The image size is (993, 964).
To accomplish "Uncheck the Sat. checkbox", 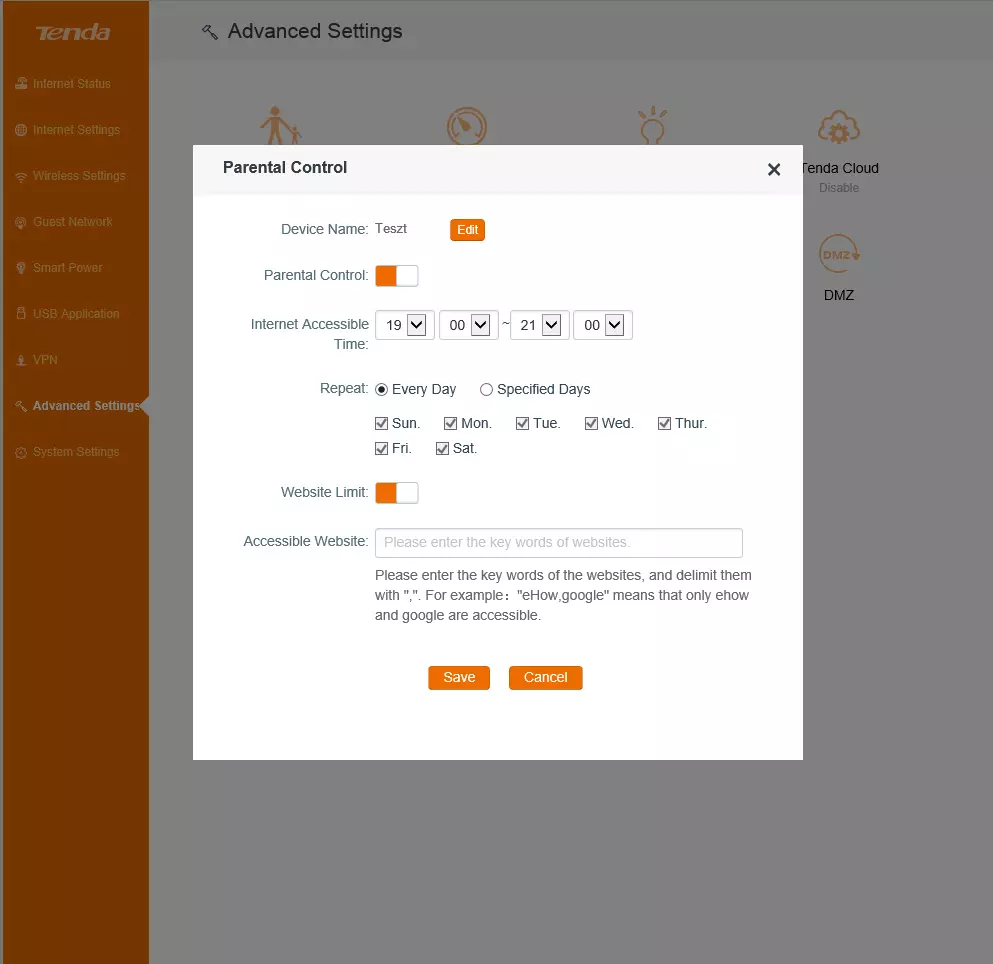I will coord(443,449).
